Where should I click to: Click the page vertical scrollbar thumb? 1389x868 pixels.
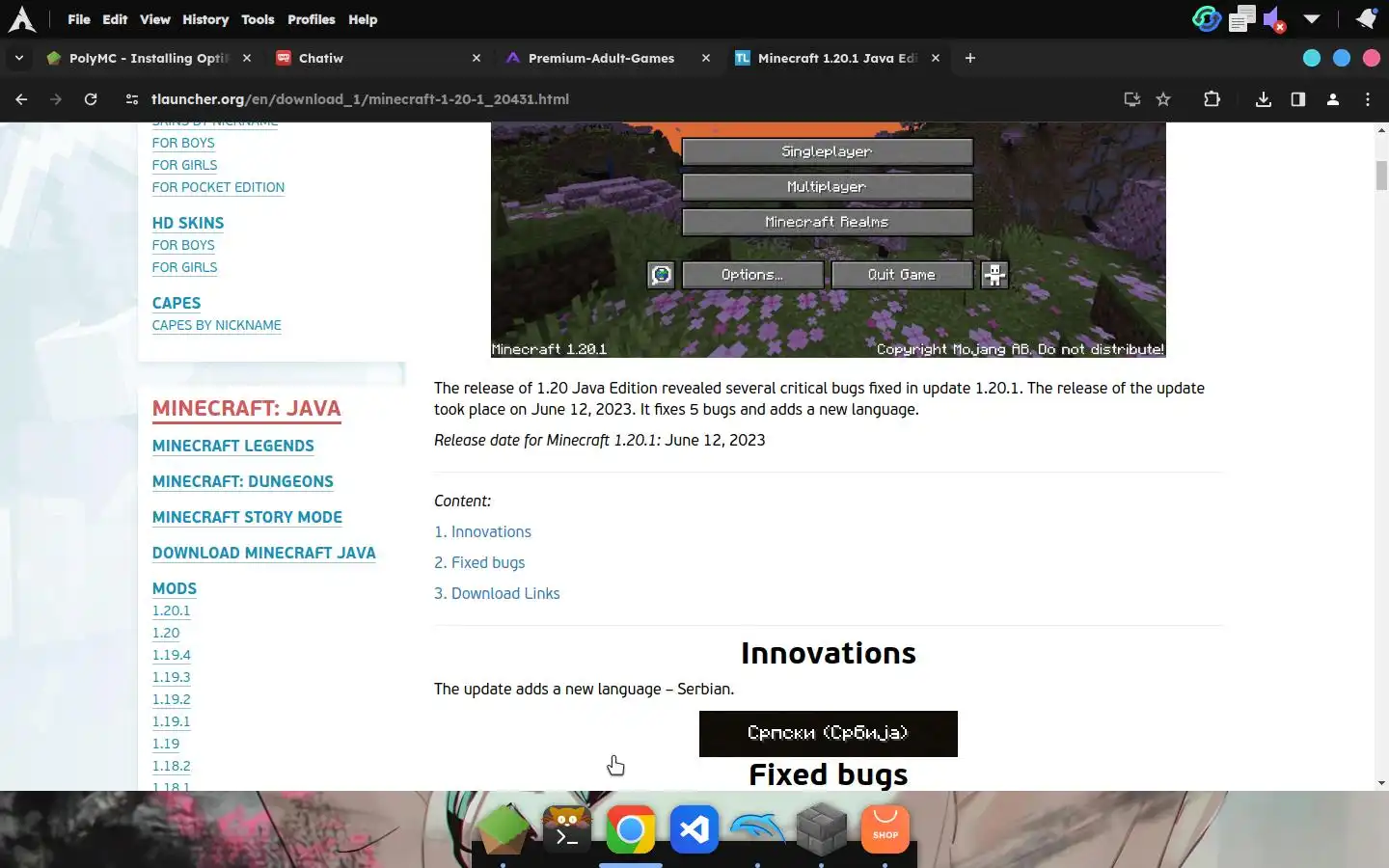tap(1381, 176)
